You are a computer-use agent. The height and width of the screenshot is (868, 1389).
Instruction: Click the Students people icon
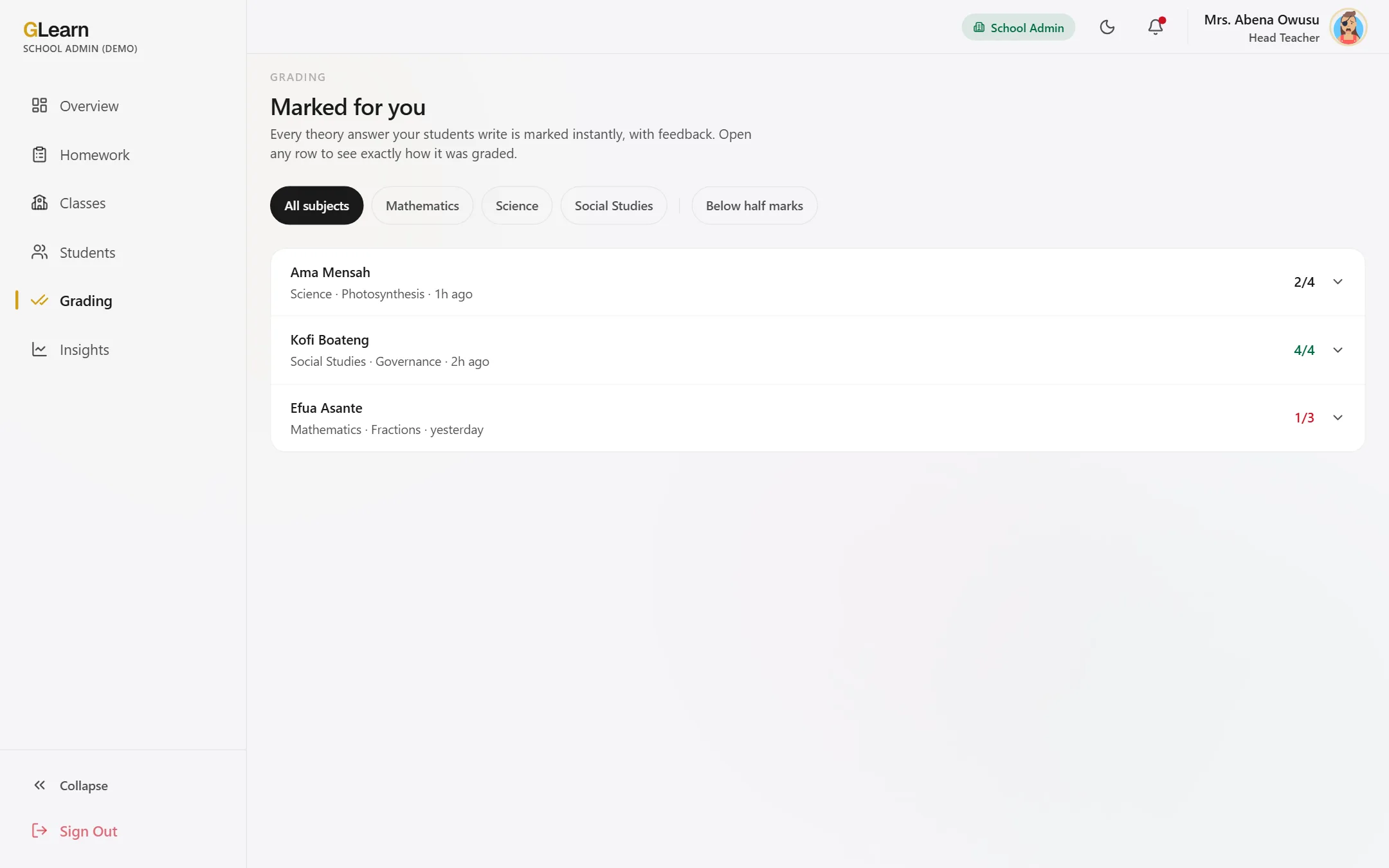[39, 252]
